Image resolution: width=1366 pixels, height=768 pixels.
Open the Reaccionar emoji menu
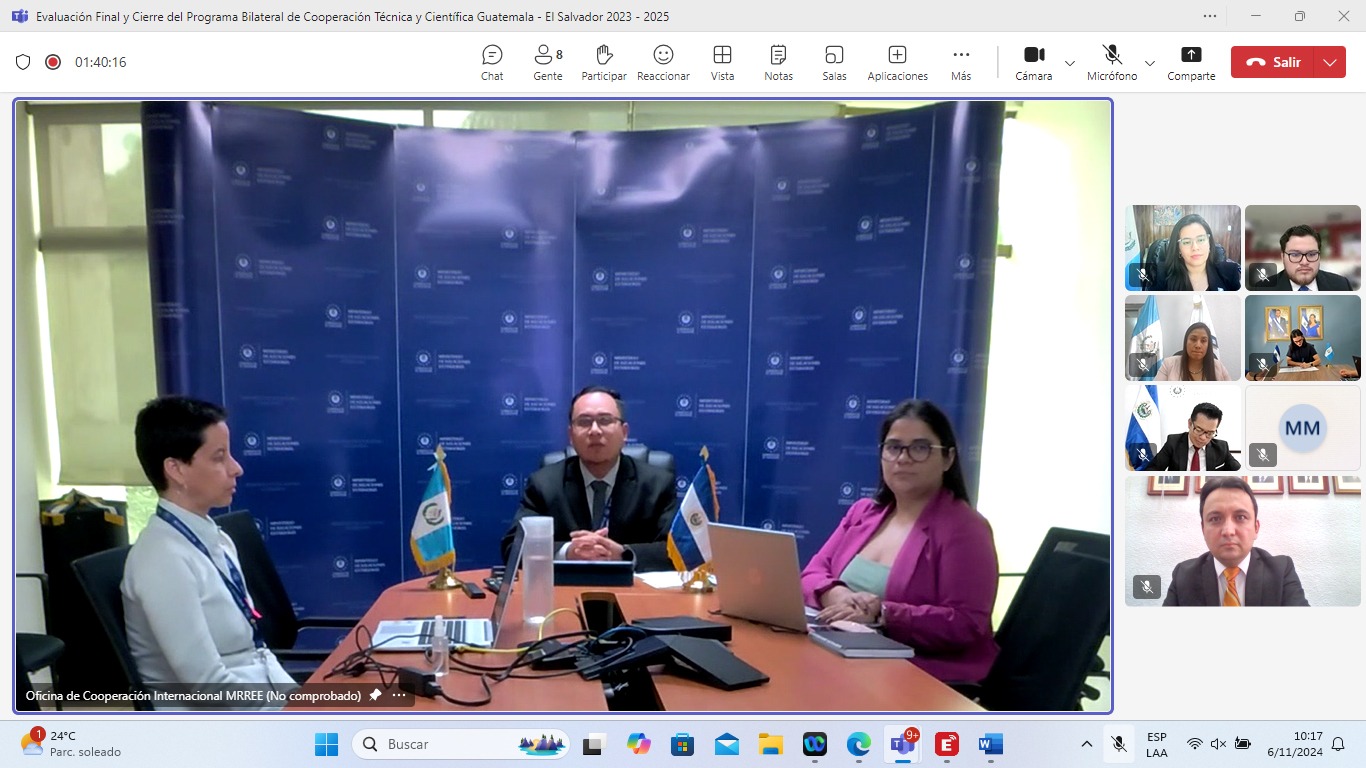click(x=663, y=62)
